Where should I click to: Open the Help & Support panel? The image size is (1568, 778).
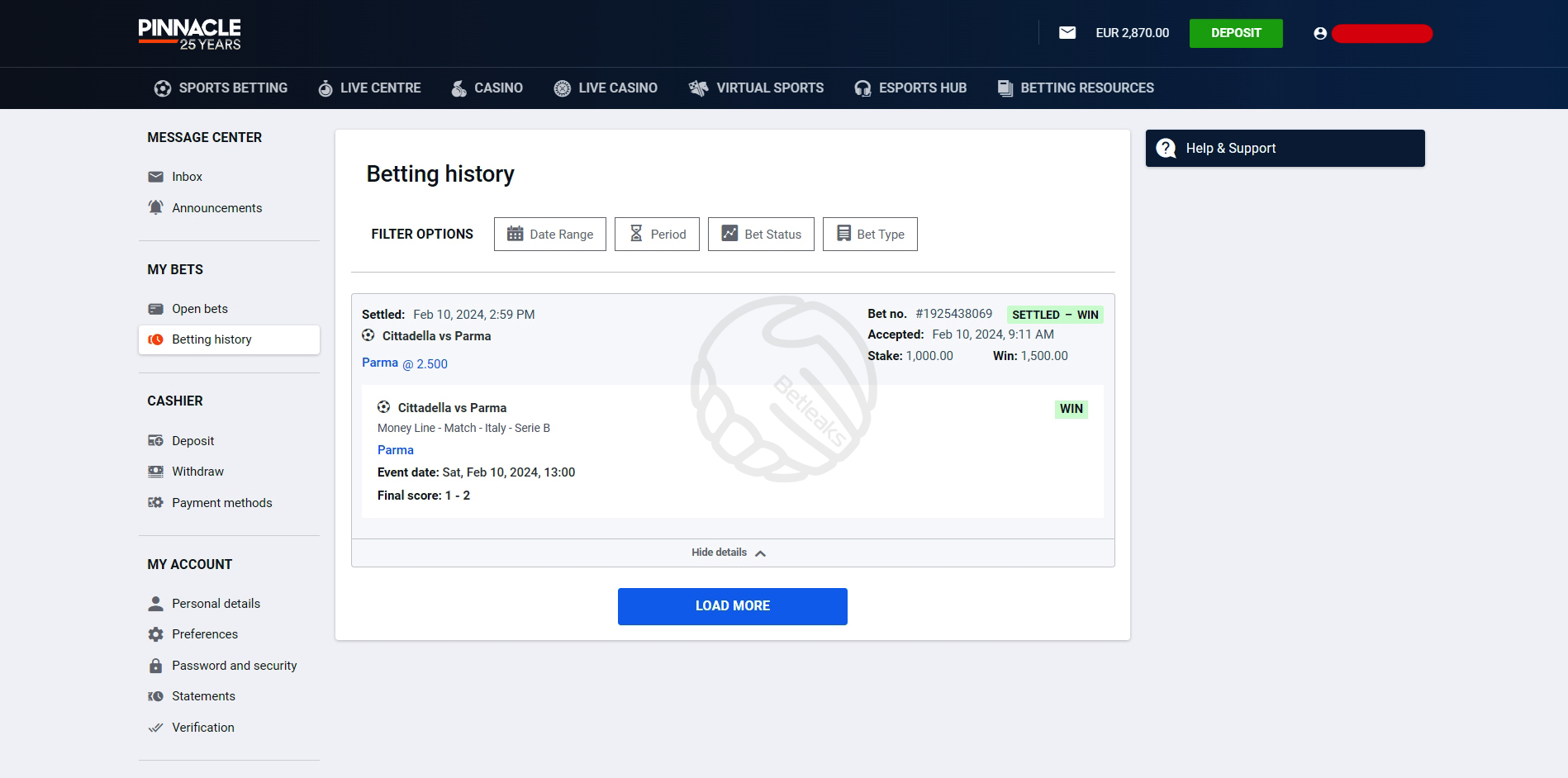[x=1285, y=148]
